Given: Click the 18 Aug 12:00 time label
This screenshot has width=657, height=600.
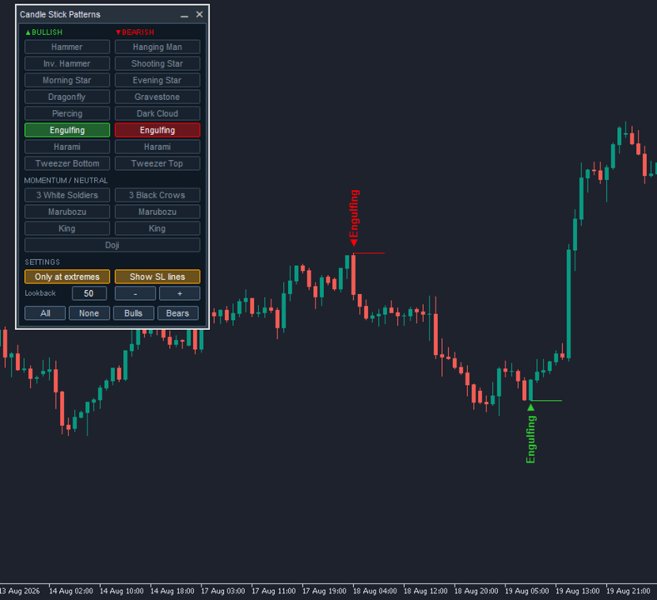Looking at the screenshot, I should point(426,591).
